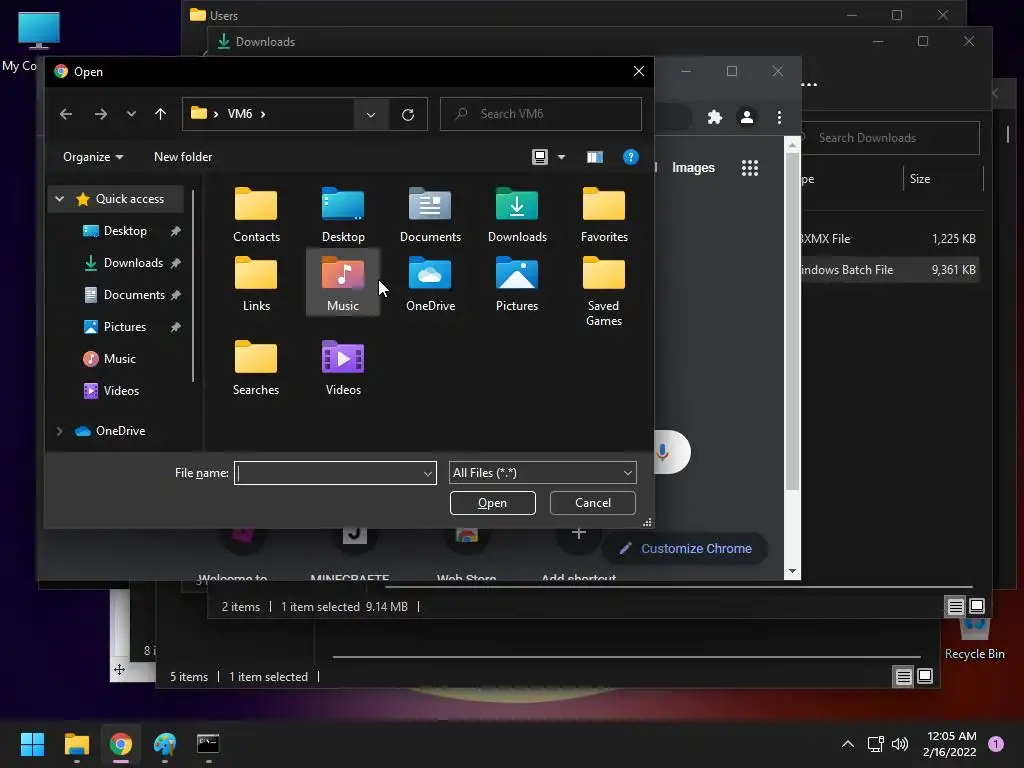Go up one folder level
This screenshot has width=1024, height=768.
(161, 114)
